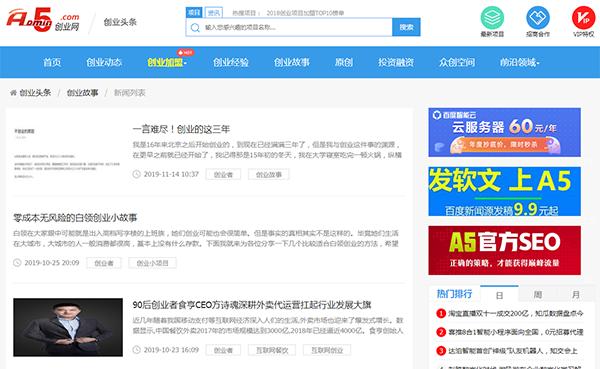The height and width of the screenshot is (369, 600).
Task: Click the clock icon beside 2019-11-14 10:37
Action: click(x=136, y=174)
